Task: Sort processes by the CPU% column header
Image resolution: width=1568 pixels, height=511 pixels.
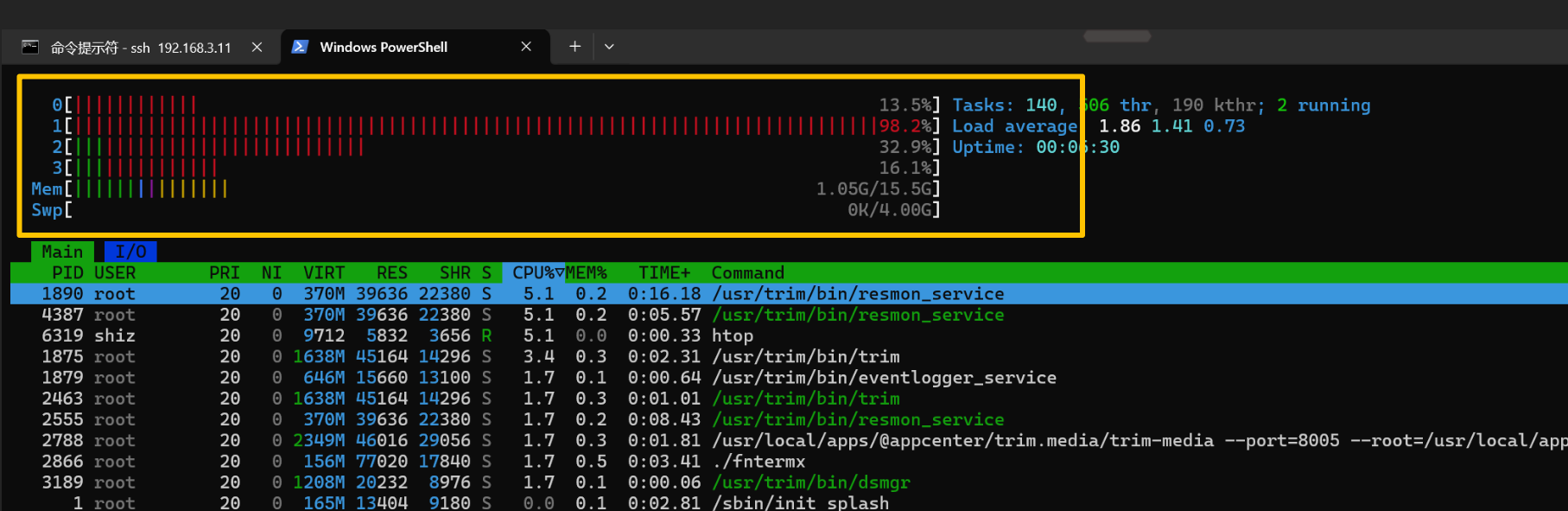Action: [x=533, y=273]
